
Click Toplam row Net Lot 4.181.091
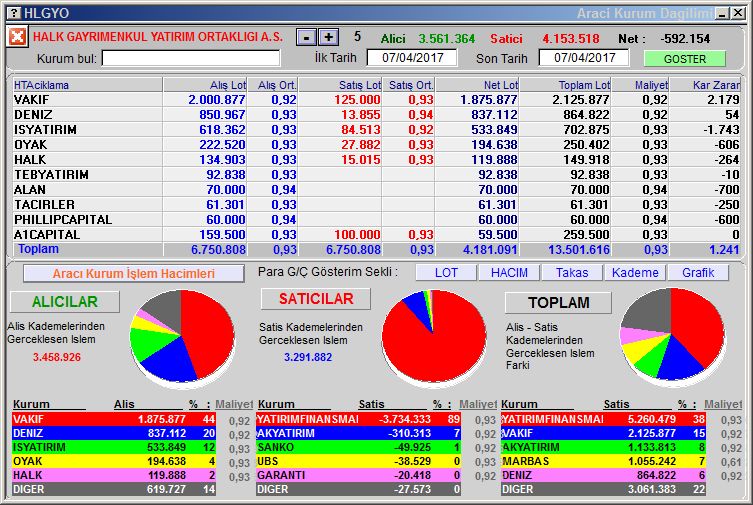point(490,250)
